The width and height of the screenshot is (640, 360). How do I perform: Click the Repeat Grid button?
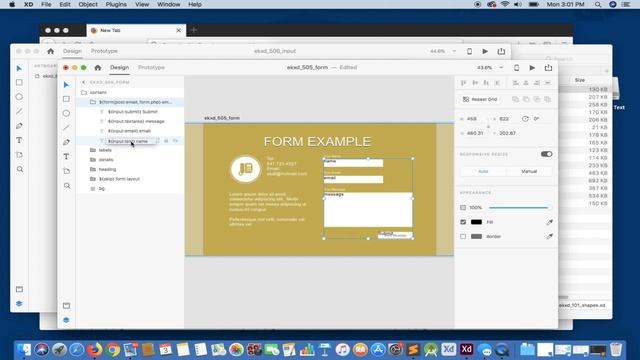coord(480,99)
